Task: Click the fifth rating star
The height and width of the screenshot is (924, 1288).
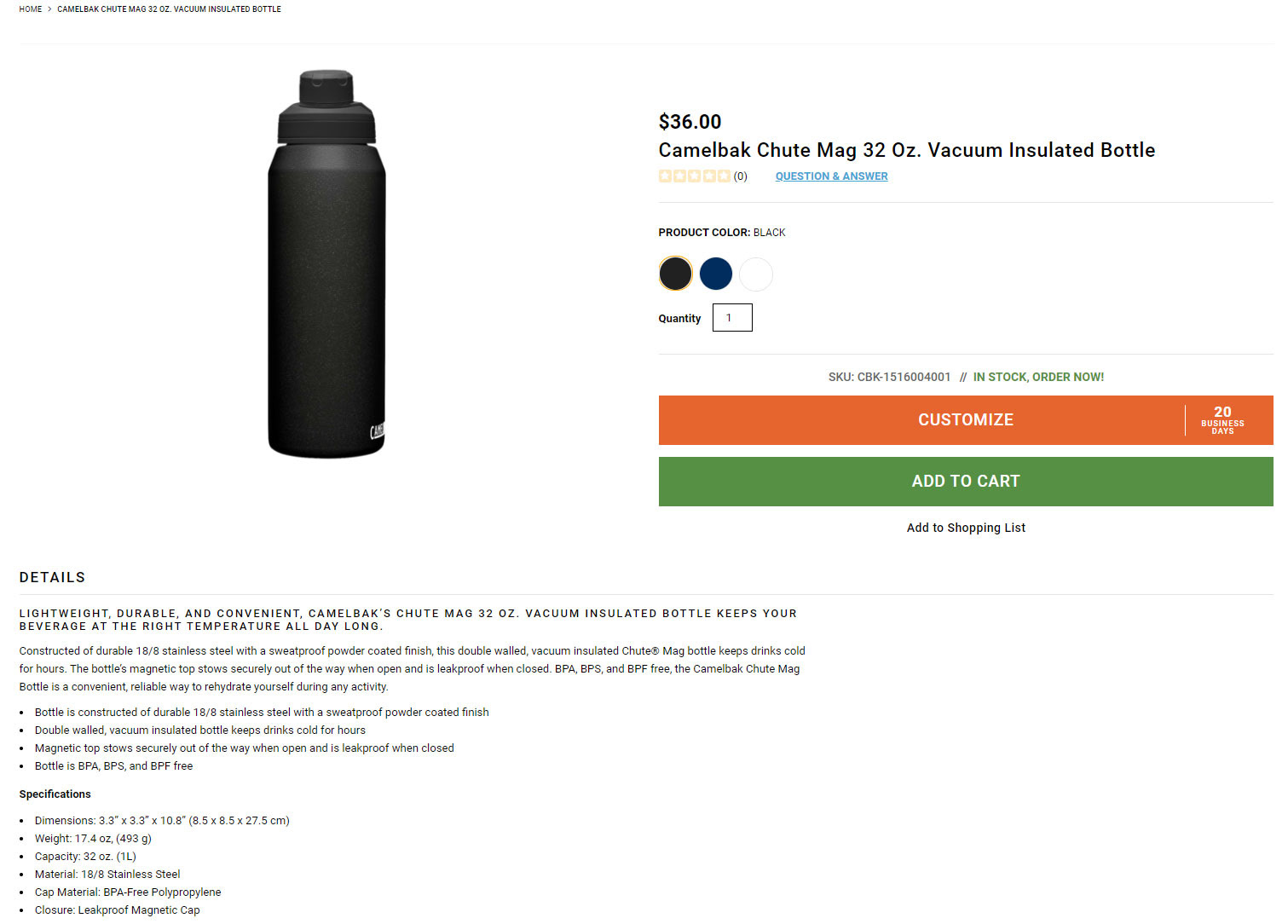Action: tap(724, 176)
